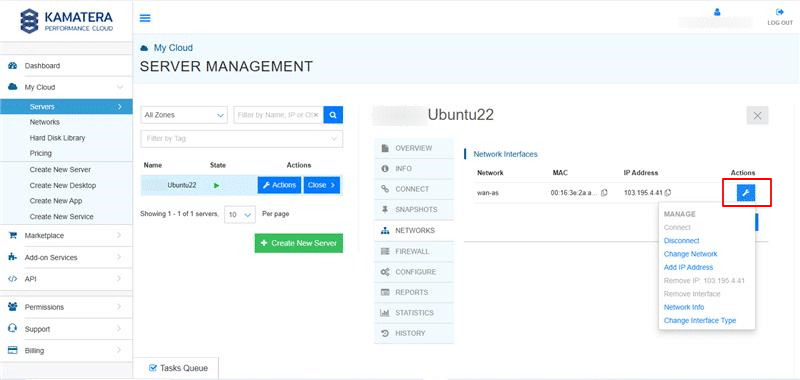This screenshot has width=800, height=380.
Task: Copy IP address 103.195.4.41 with copy icon
Action: pyautogui.click(x=667, y=193)
